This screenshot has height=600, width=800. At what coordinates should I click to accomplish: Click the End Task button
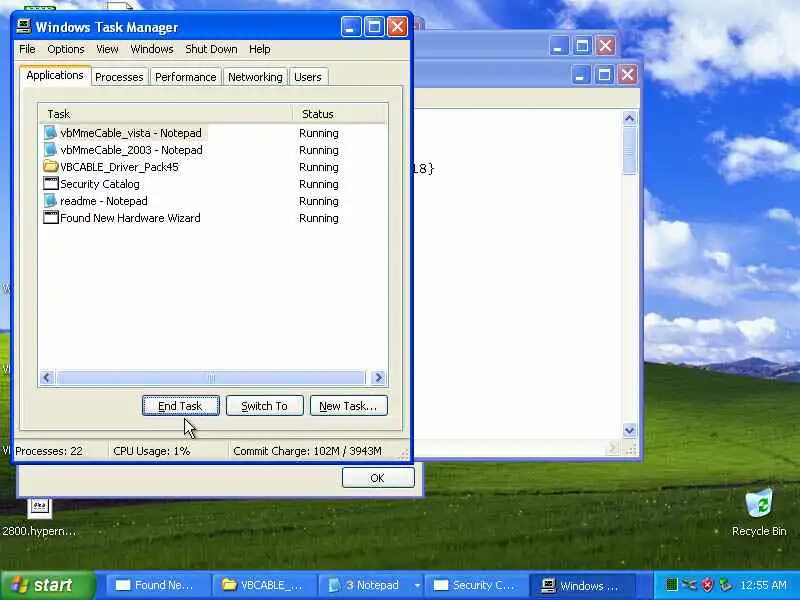click(x=181, y=406)
